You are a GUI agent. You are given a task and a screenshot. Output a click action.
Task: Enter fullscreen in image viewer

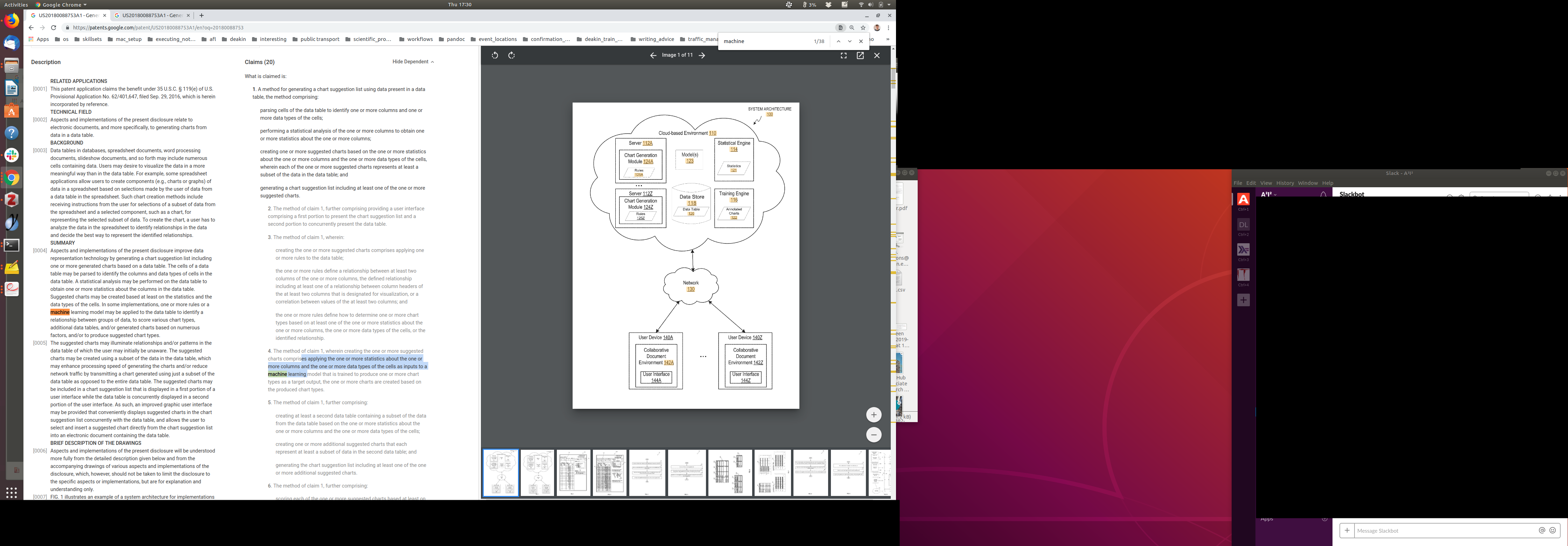tap(843, 55)
